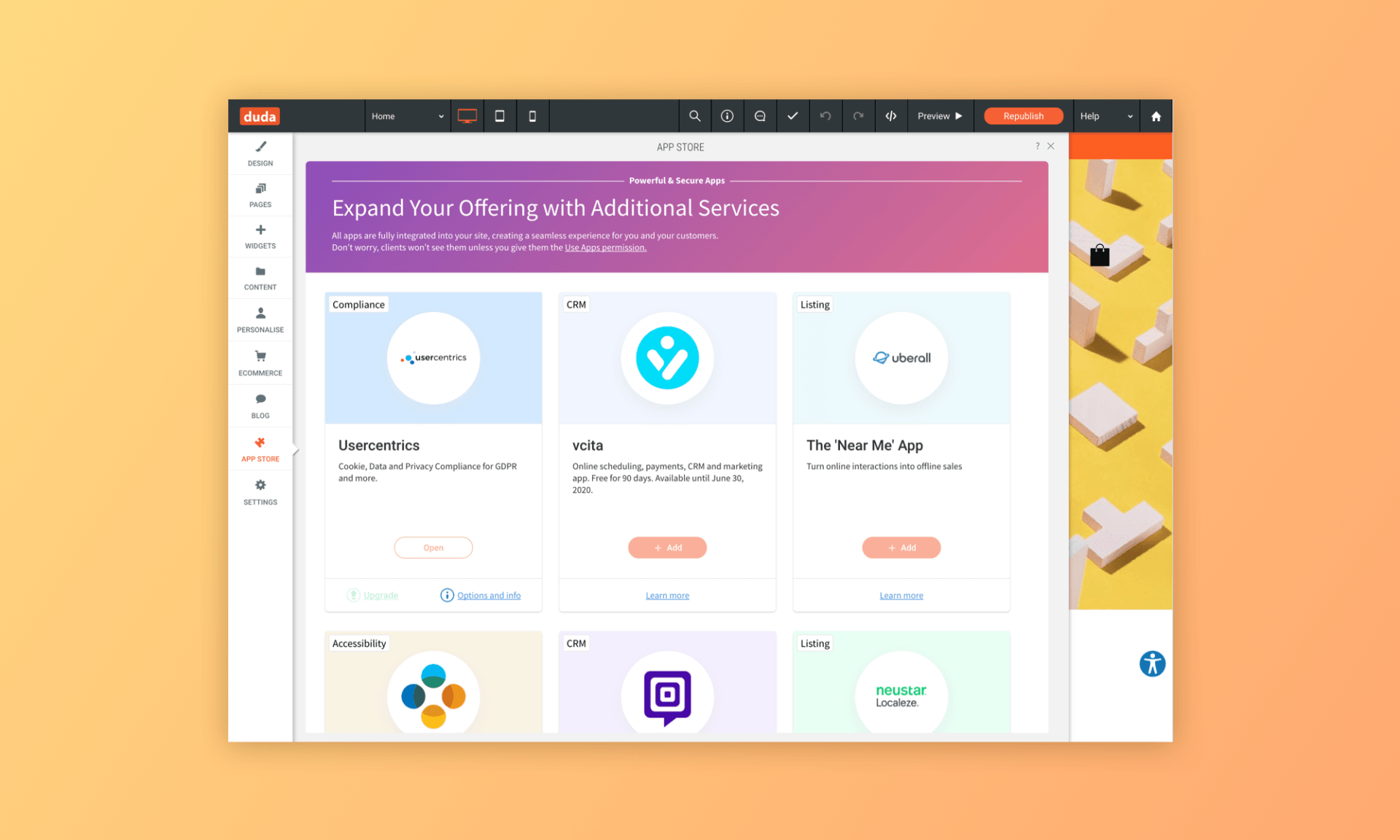Click Upgrade for Usercentrics app
This screenshot has width=1400, height=840.
click(379, 595)
